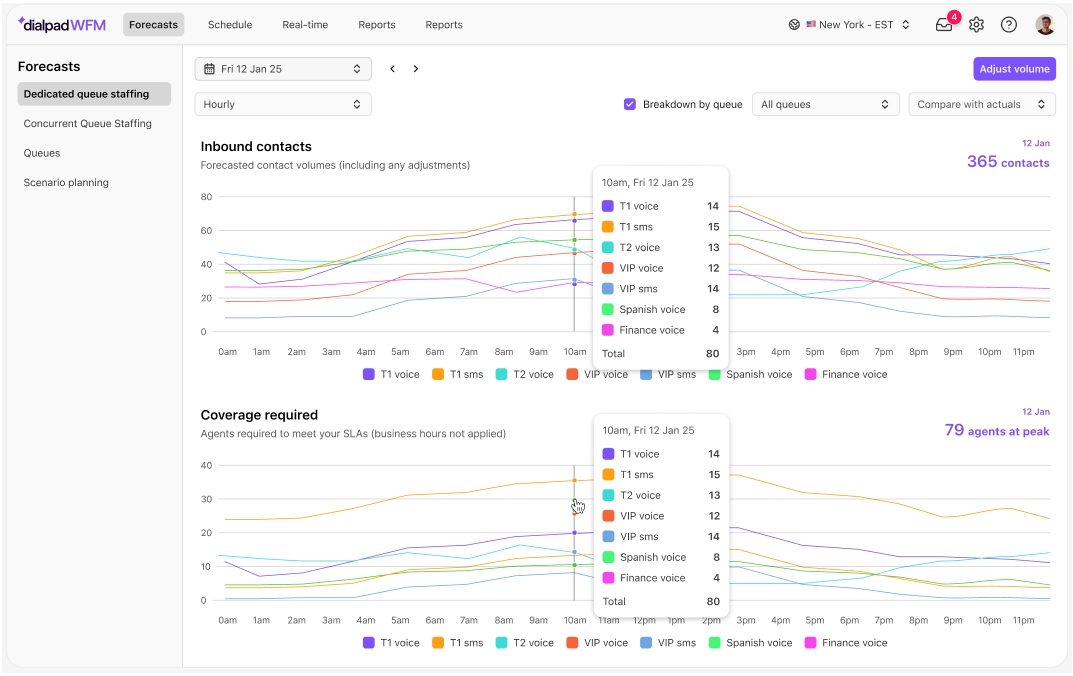Image resolution: width=1073 pixels, height=676 pixels.
Task: Open help question mark icon
Action: click(x=1009, y=25)
